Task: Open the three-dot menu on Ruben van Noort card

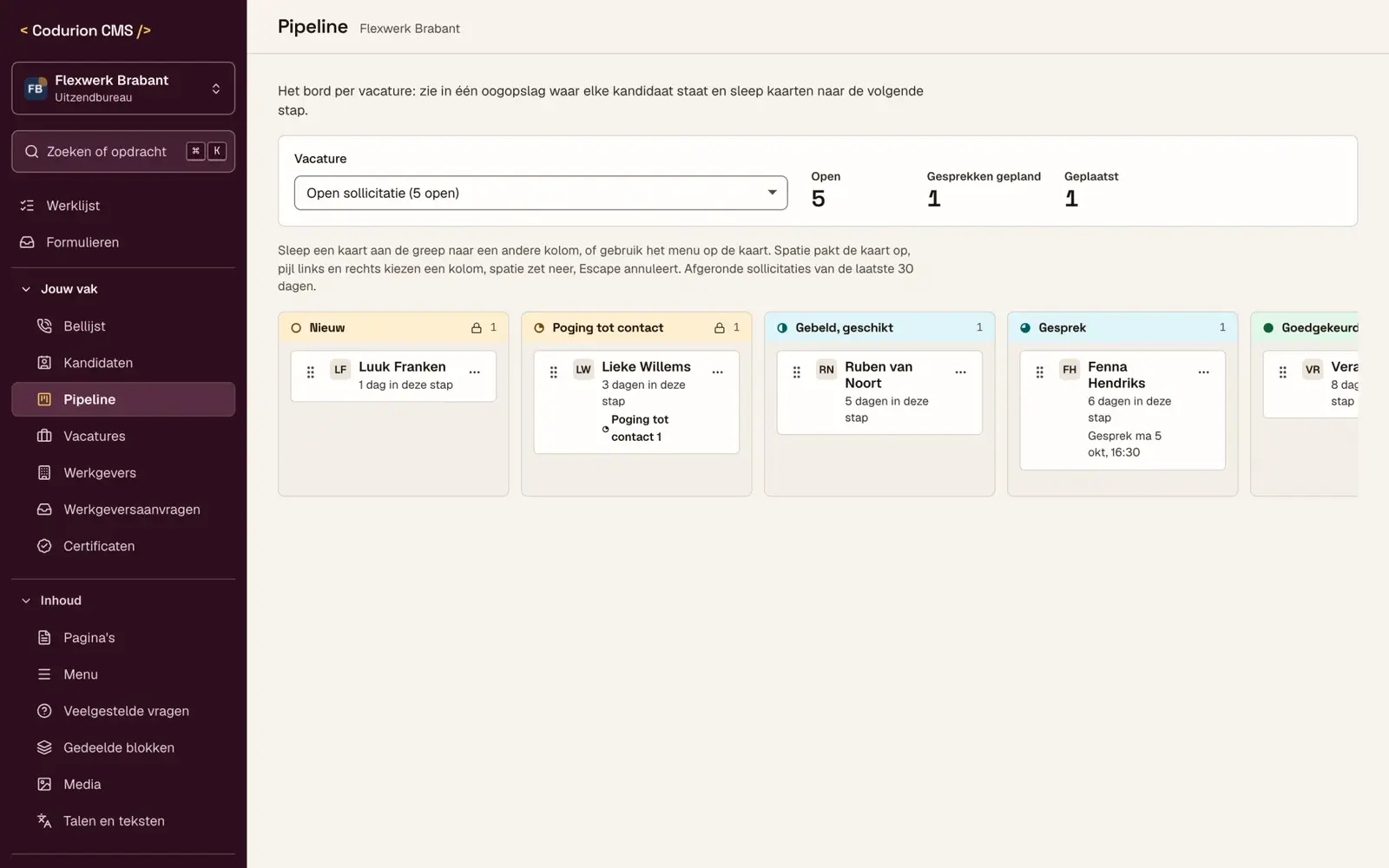Action: [960, 372]
